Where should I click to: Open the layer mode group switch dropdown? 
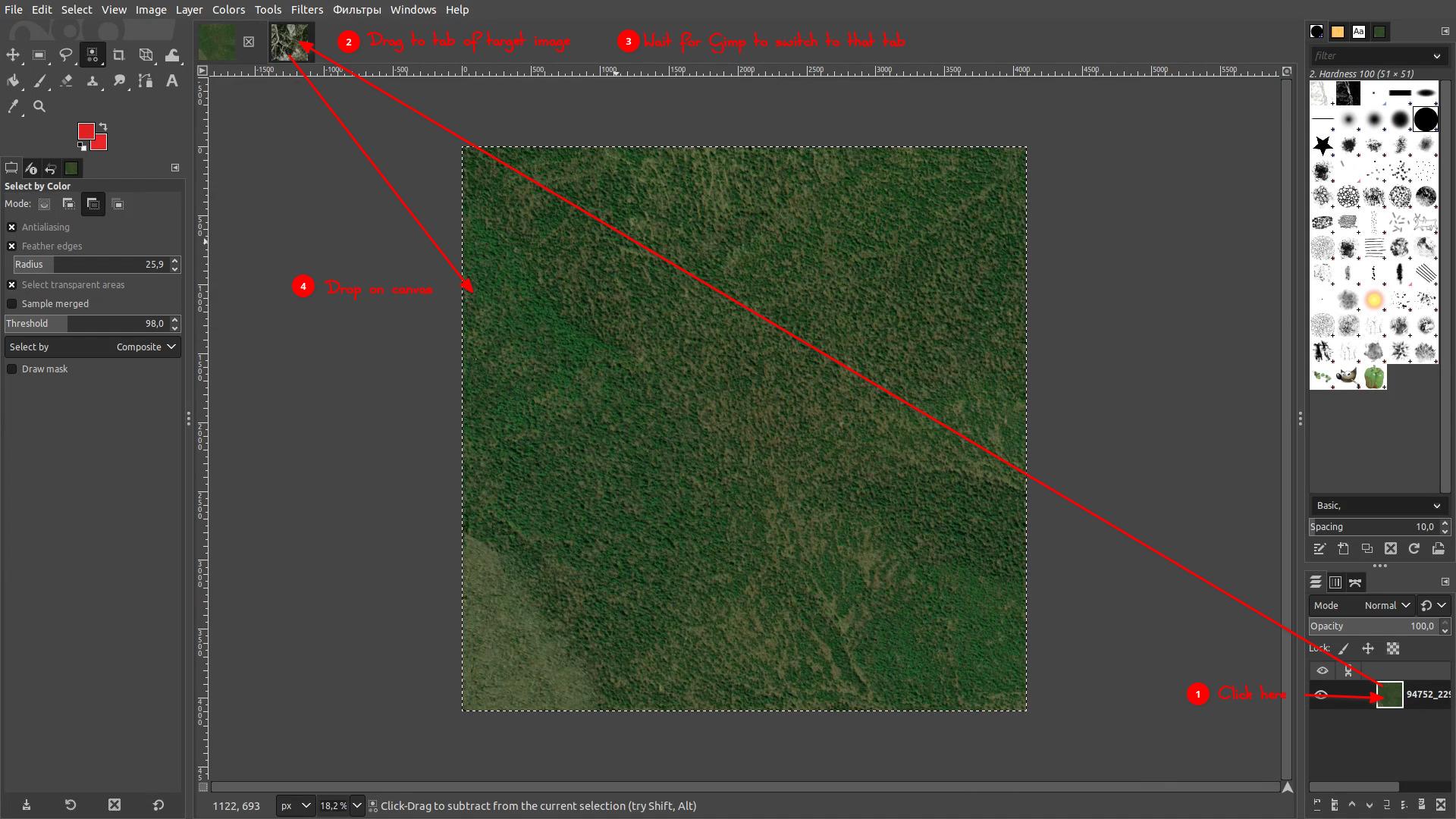click(1434, 605)
